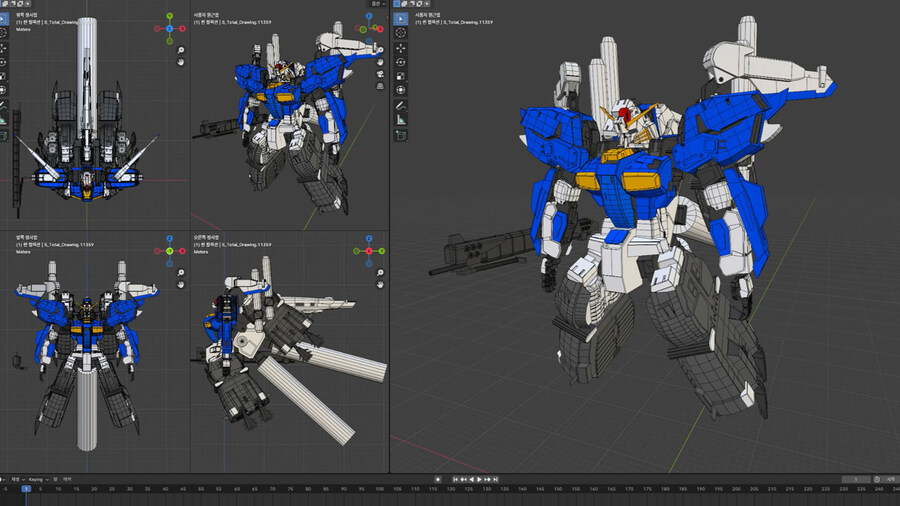Viewport: 900px width, 506px height.
Task: Play animation in reverse
Action: [x=471, y=479]
